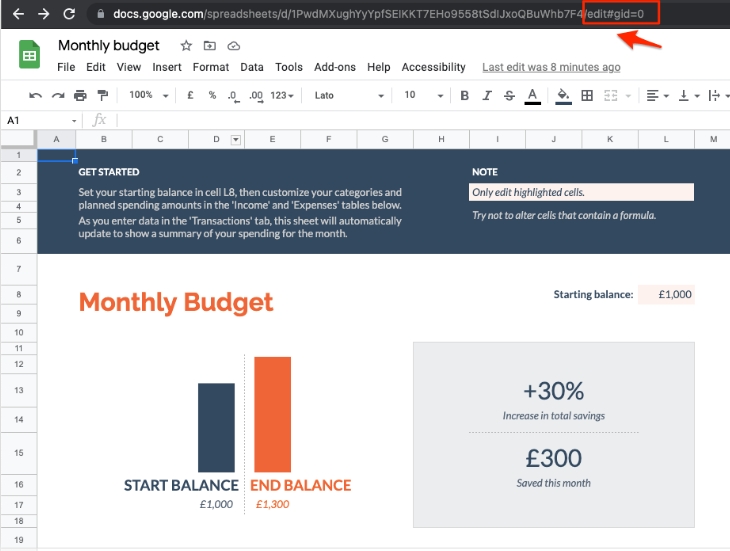Open the Format menu
Screen dimensions: 730x551
[x=211, y=67]
